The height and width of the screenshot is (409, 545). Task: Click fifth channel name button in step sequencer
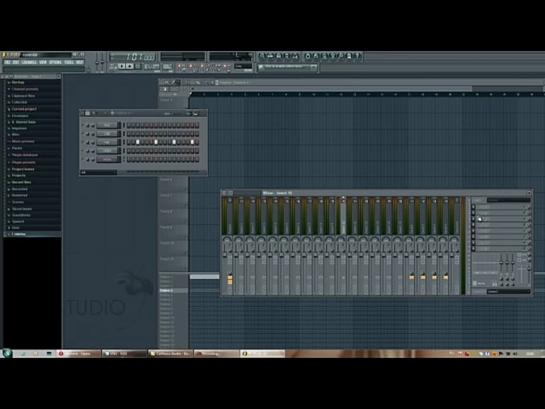point(108,159)
